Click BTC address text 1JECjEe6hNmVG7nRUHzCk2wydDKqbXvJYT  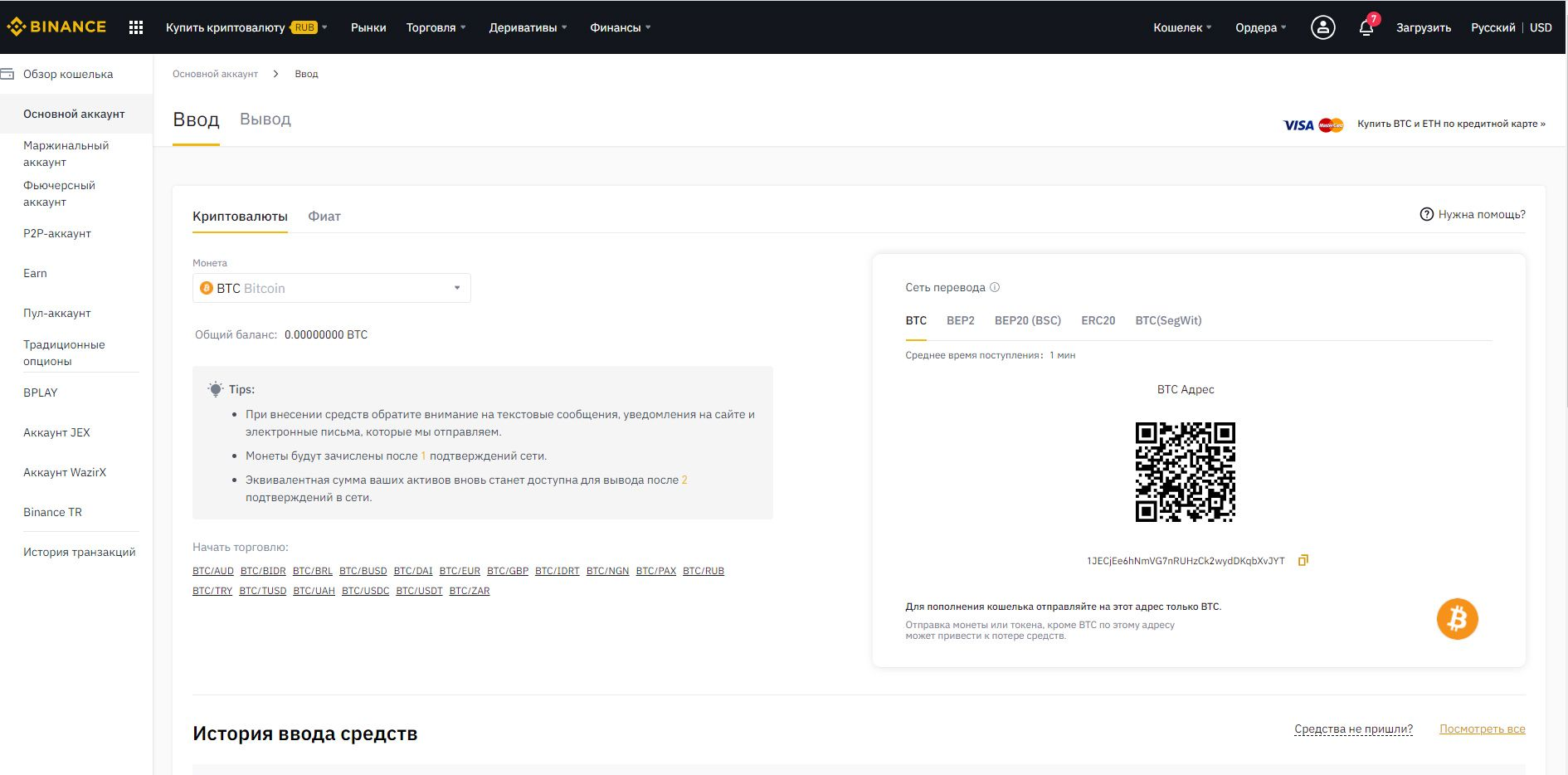click(x=1186, y=561)
